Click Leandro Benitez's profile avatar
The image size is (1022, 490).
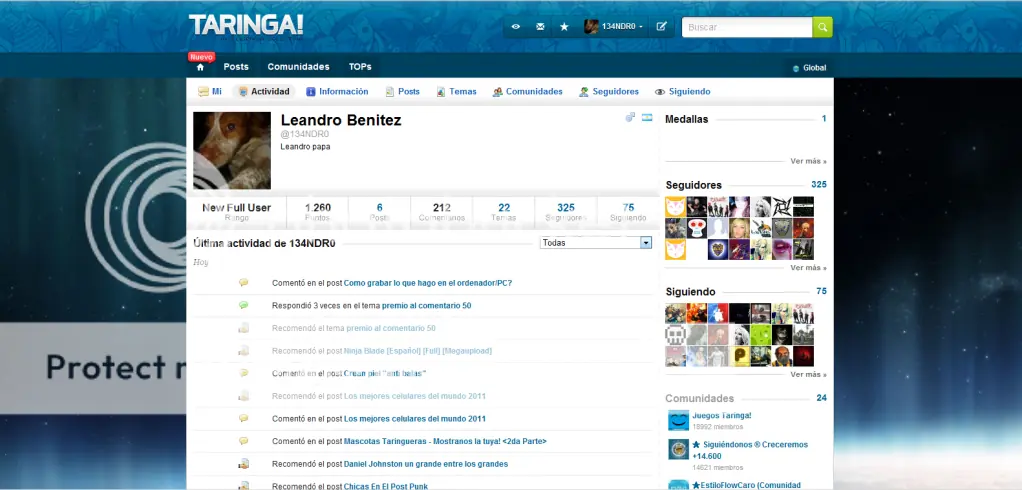(x=232, y=151)
